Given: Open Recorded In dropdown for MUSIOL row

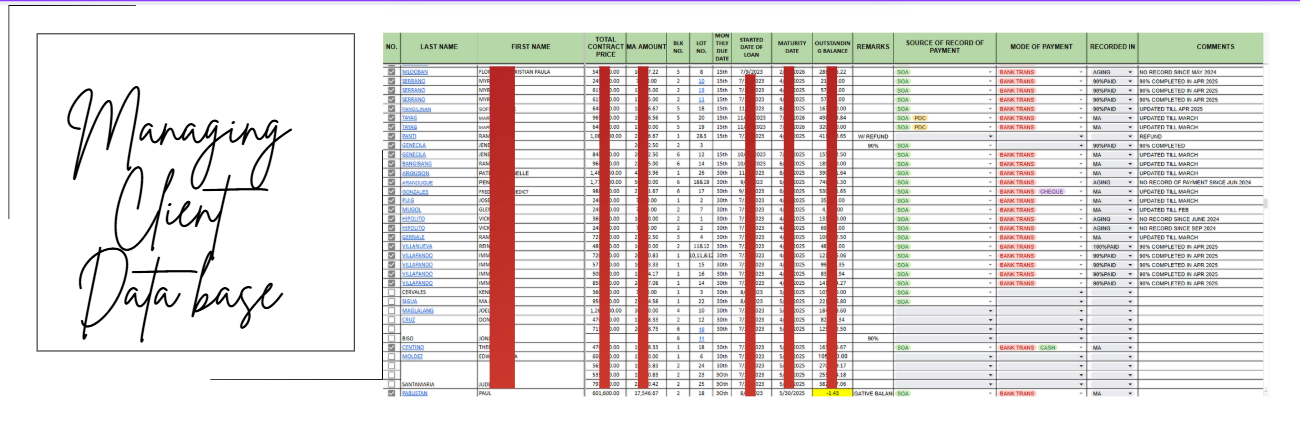Looking at the screenshot, I should (1131, 210).
